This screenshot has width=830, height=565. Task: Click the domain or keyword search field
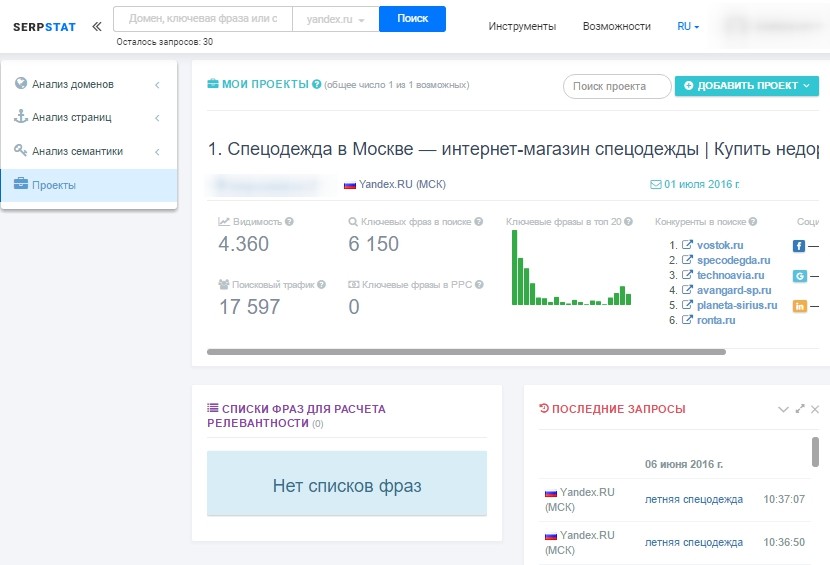(x=203, y=19)
